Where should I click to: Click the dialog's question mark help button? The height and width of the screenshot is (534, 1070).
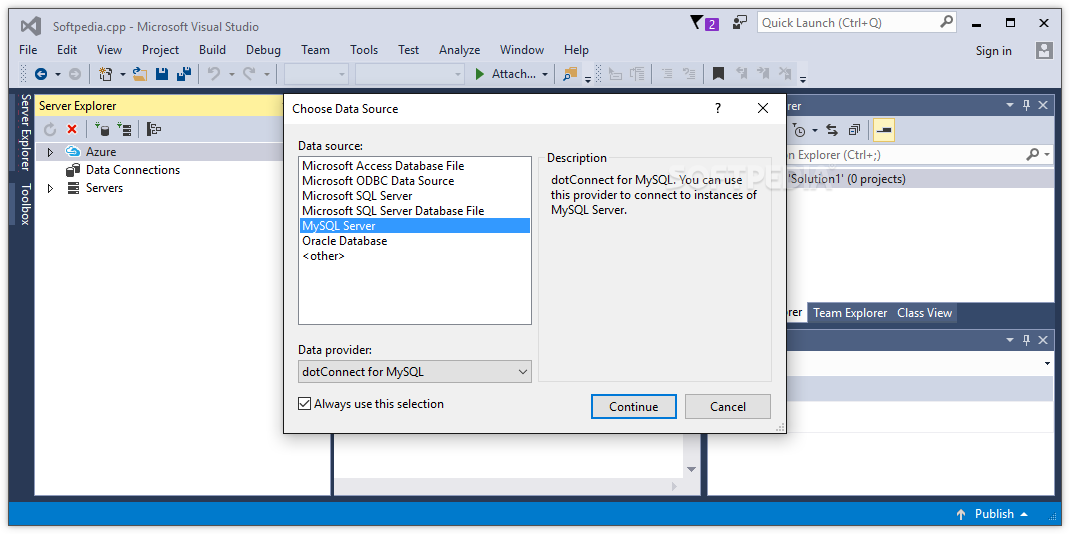point(718,108)
